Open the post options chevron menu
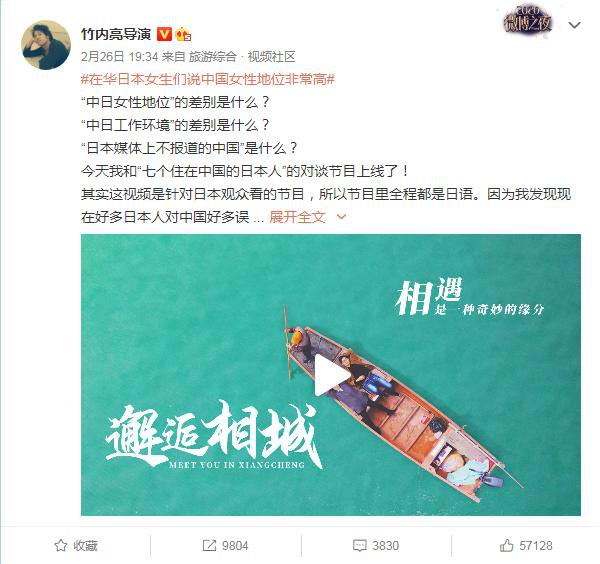 574,25
